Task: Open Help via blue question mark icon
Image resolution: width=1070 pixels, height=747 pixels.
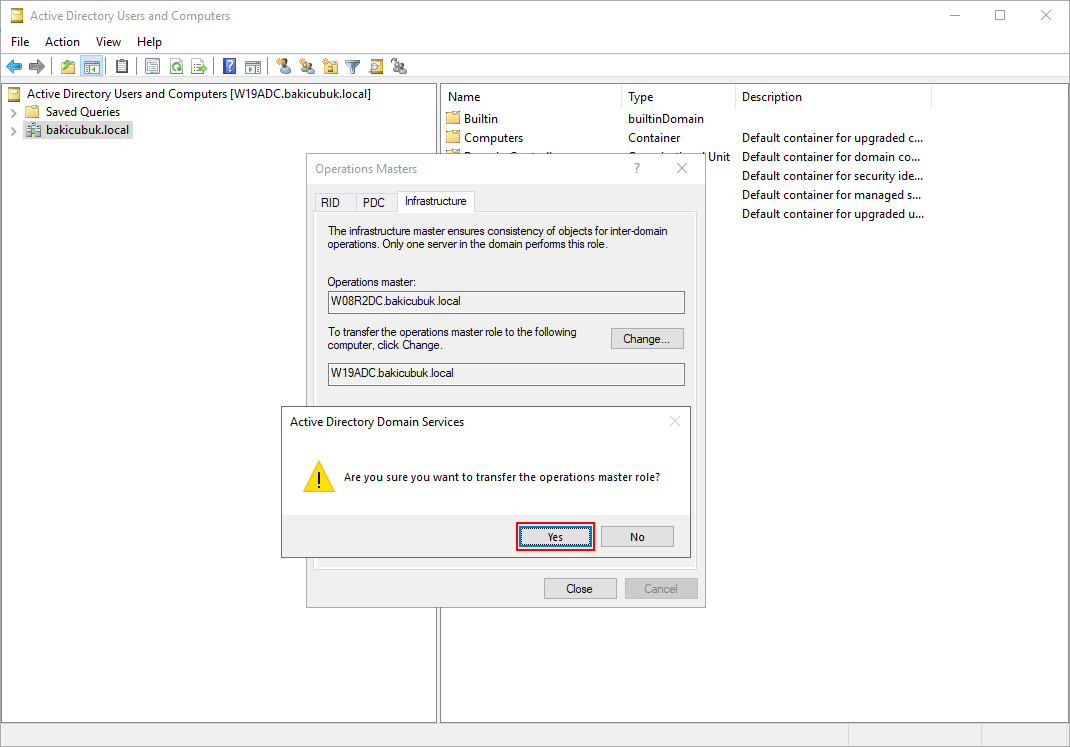Action: 230,67
